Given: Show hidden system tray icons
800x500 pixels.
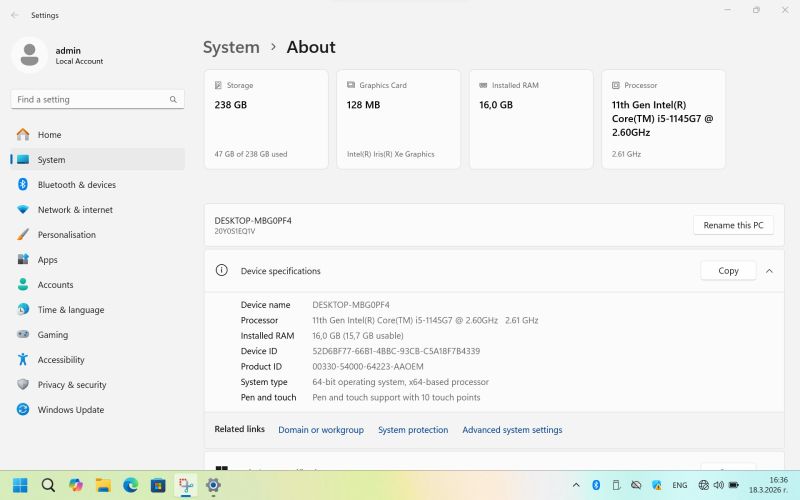Looking at the screenshot, I should [x=577, y=485].
